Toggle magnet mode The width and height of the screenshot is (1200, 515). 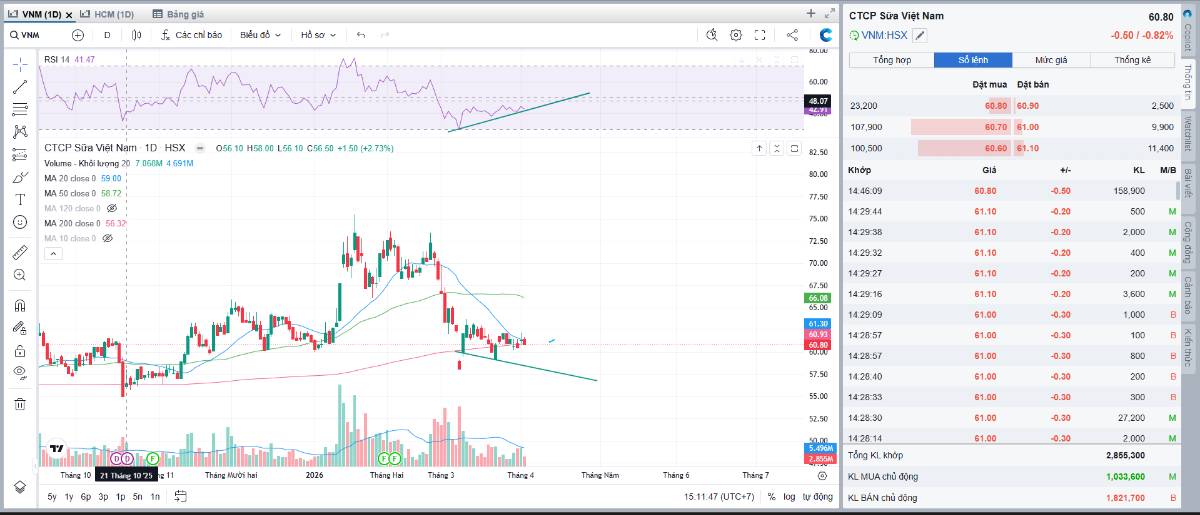click(20, 305)
